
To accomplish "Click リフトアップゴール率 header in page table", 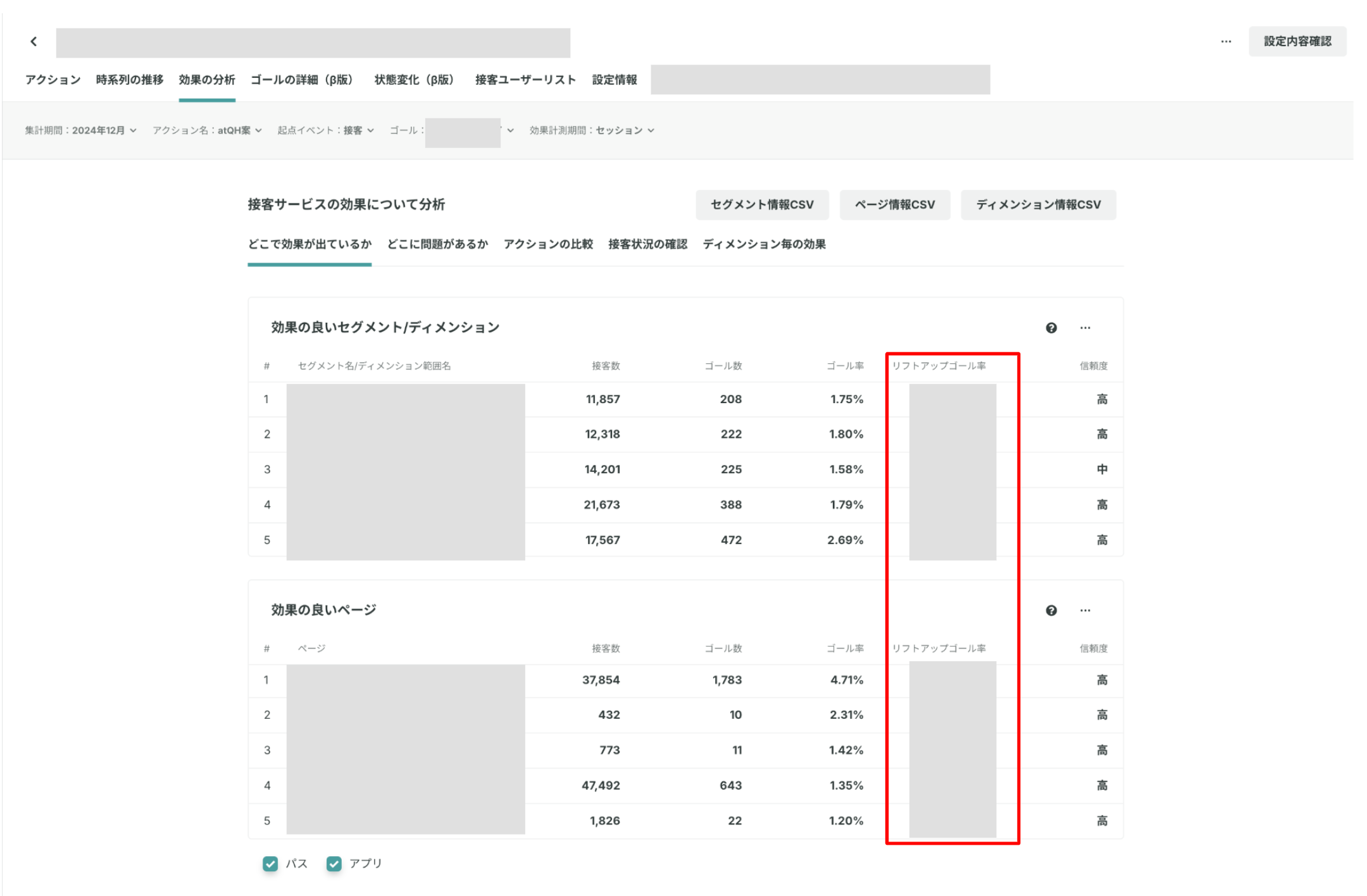I will [939, 649].
